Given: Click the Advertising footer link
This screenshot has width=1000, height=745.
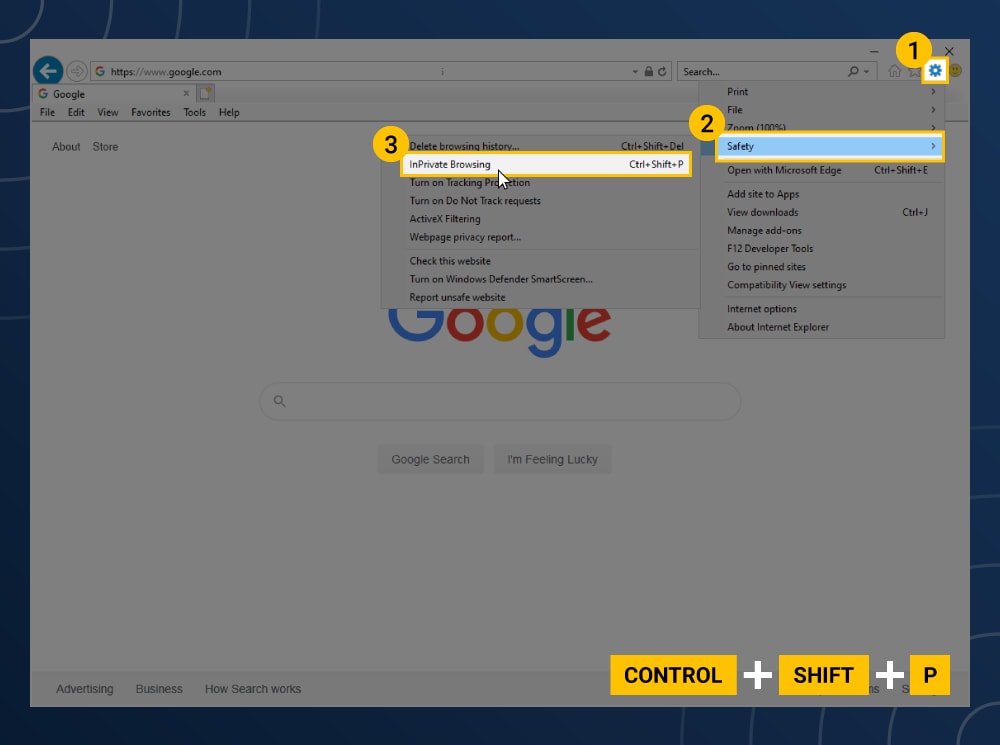Looking at the screenshot, I should [x=85, y=689].
